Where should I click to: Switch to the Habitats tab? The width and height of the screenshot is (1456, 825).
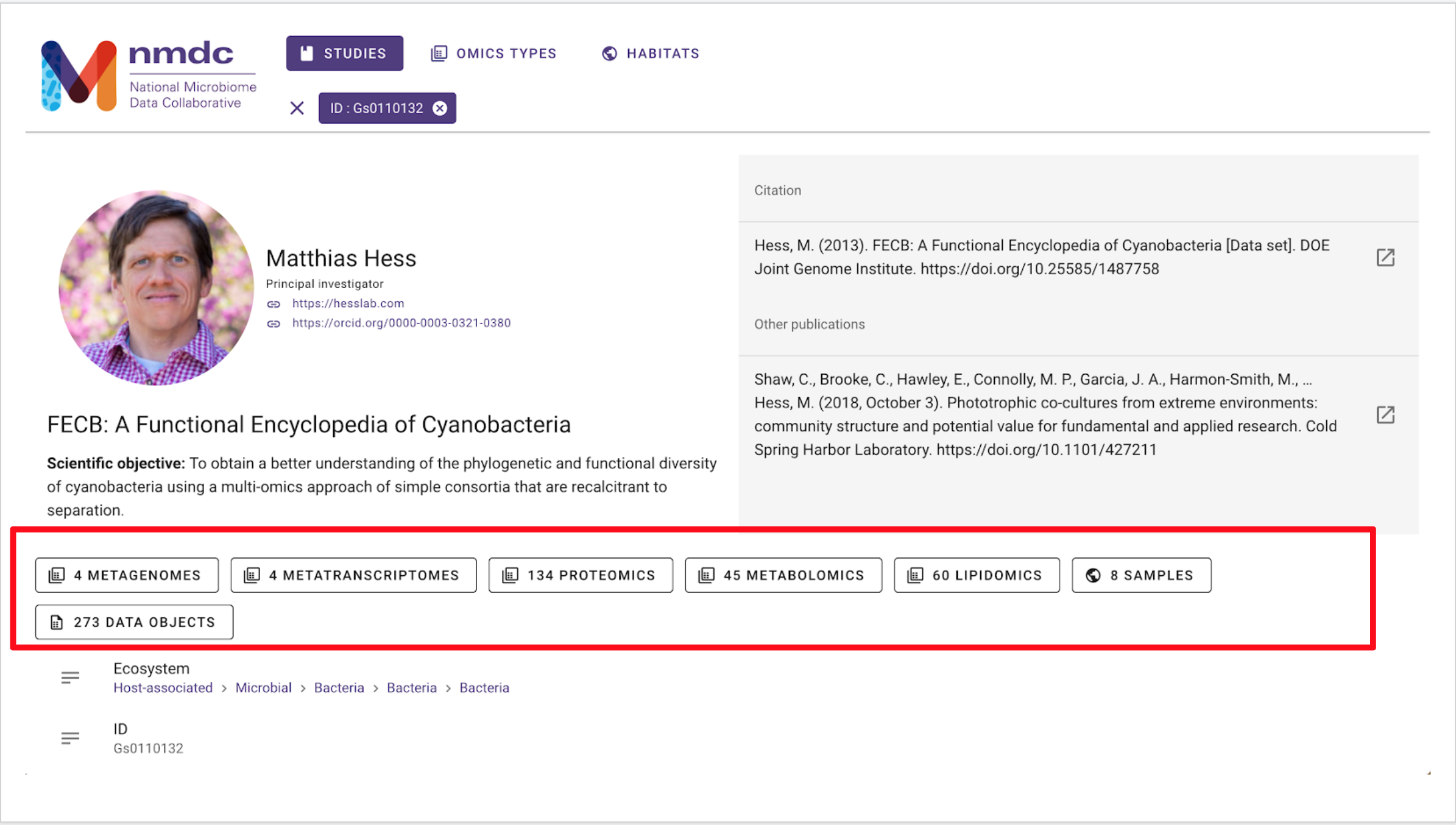[x=649, y=53]
